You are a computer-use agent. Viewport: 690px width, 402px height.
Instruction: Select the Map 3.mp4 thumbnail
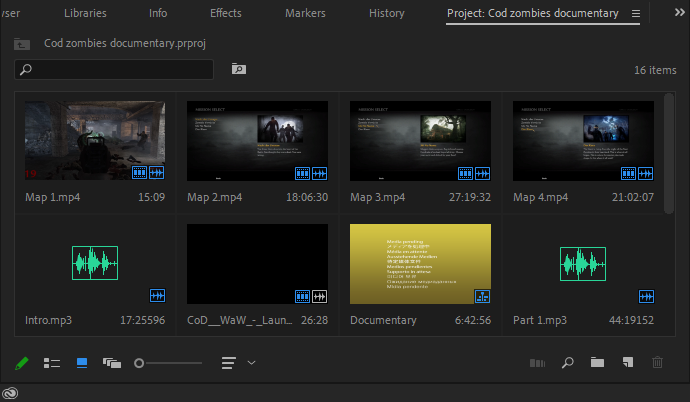click(420, 141)
